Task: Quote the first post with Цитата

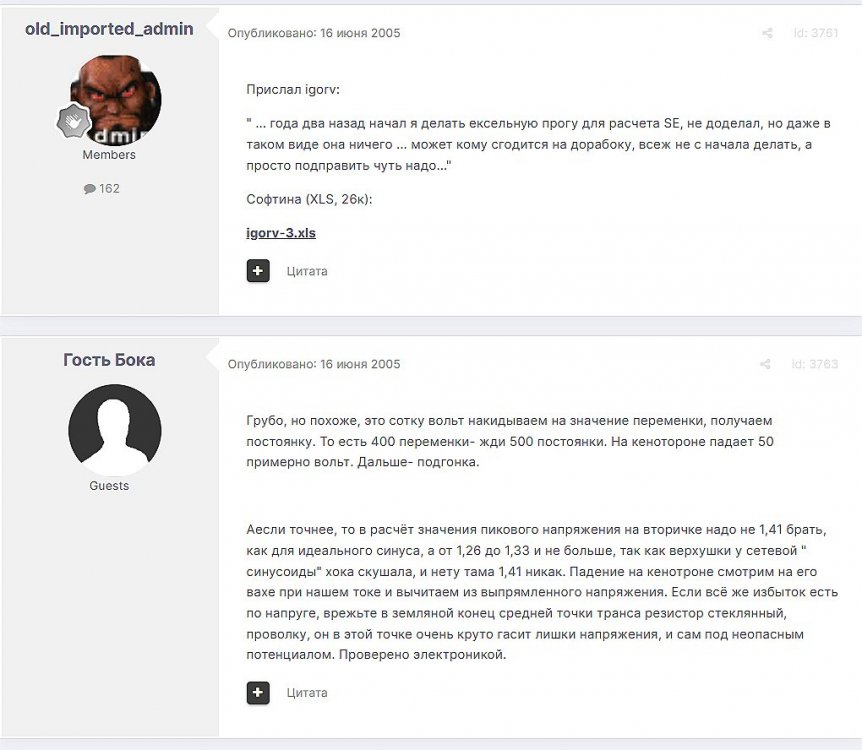Action: (307, 271)
